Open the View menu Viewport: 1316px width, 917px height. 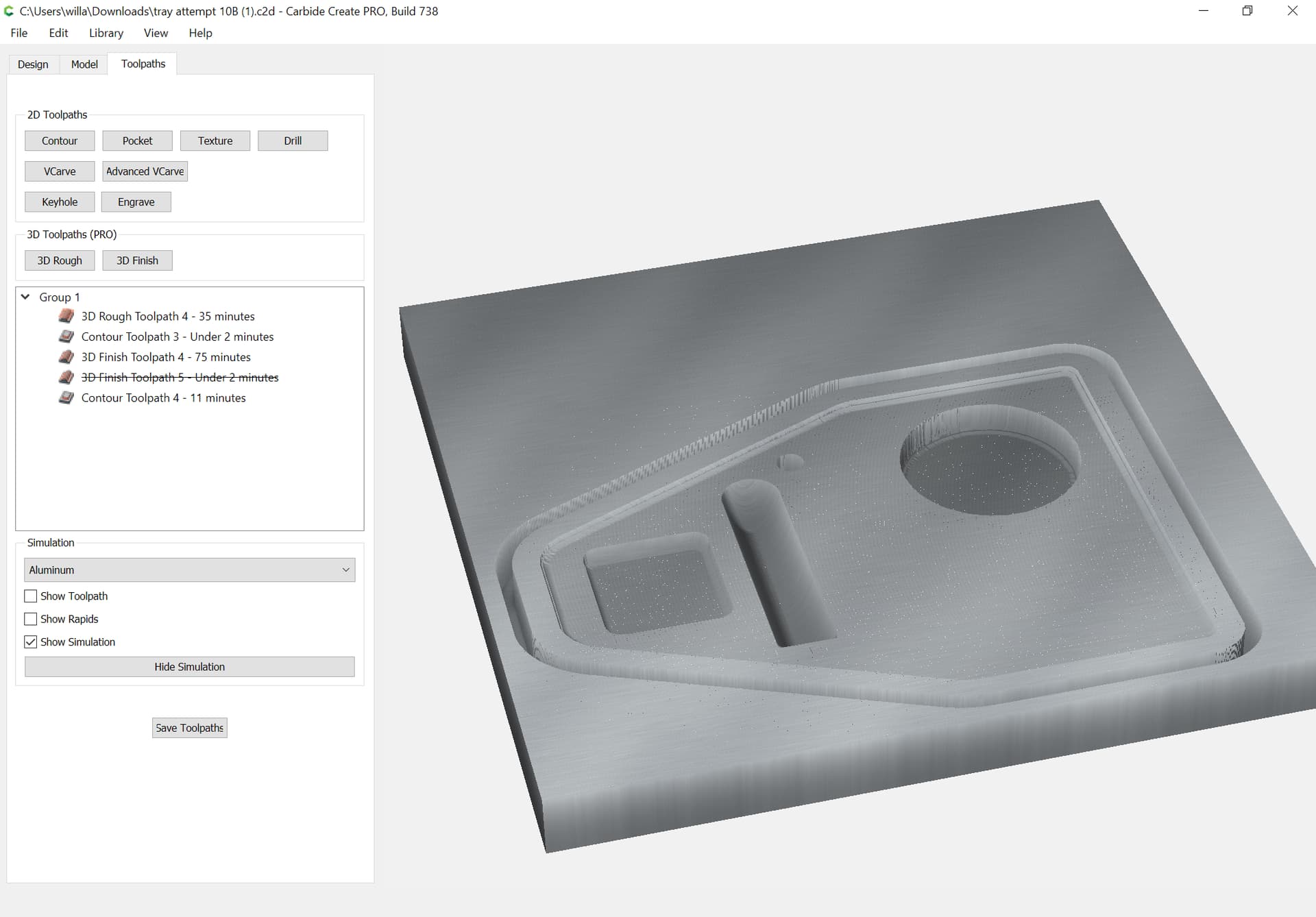click(156, 33)
